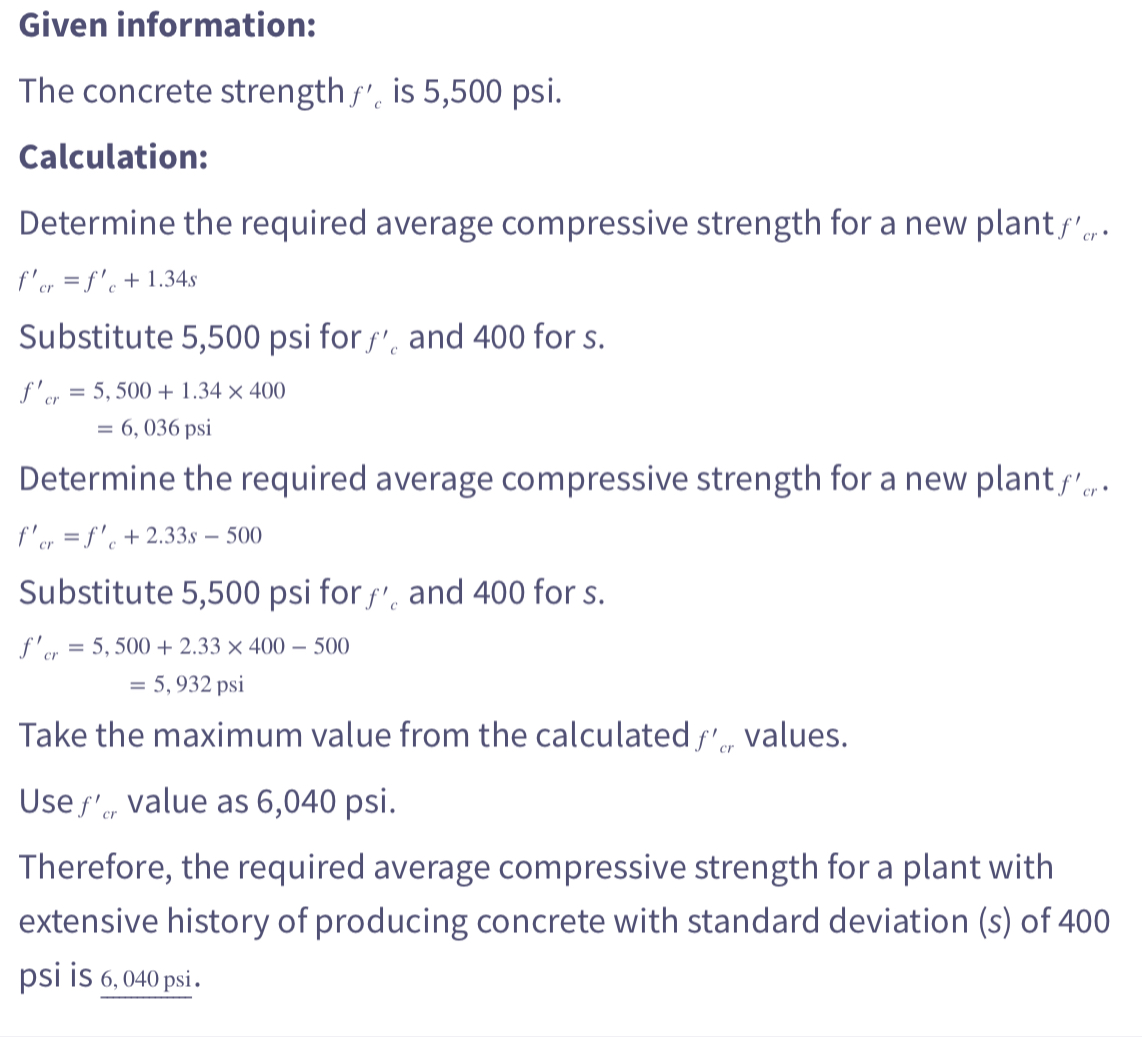Screen dimensions: 1142x1037
Task: Click the result "= 6,036 psi"
Action: click(x=153, y=429)
